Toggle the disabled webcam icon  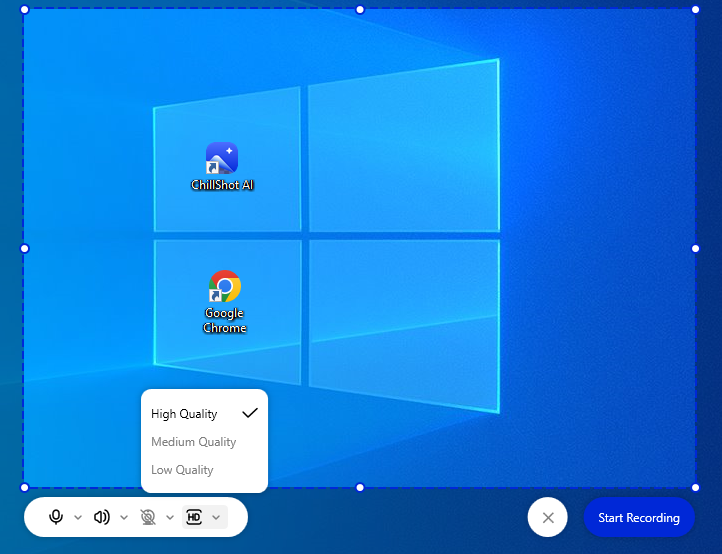(148, 517)
